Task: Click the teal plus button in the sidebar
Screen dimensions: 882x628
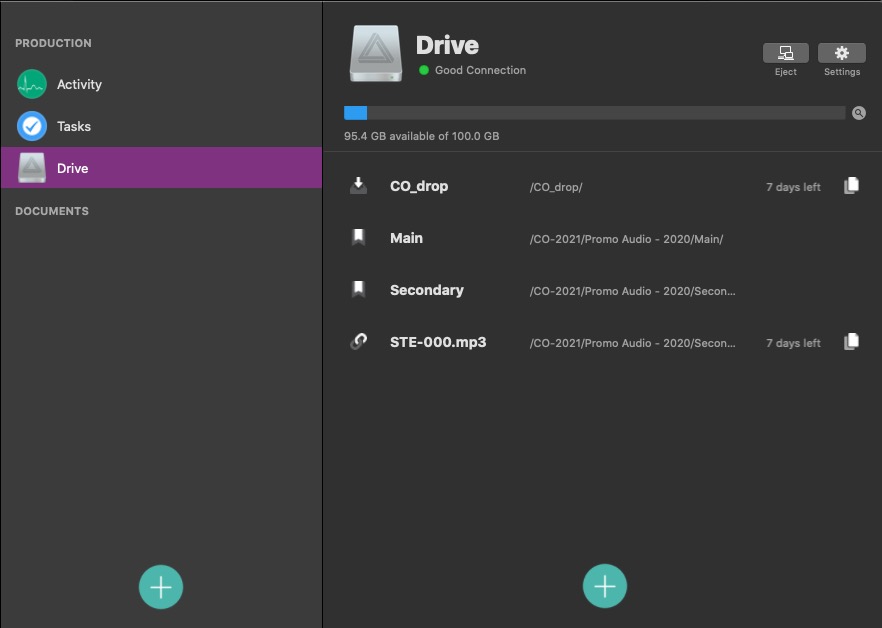Action: (x=161, y=587)
